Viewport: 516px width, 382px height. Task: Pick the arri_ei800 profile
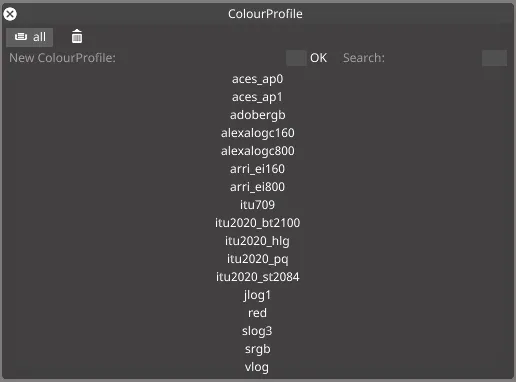(x=258, y=187)
